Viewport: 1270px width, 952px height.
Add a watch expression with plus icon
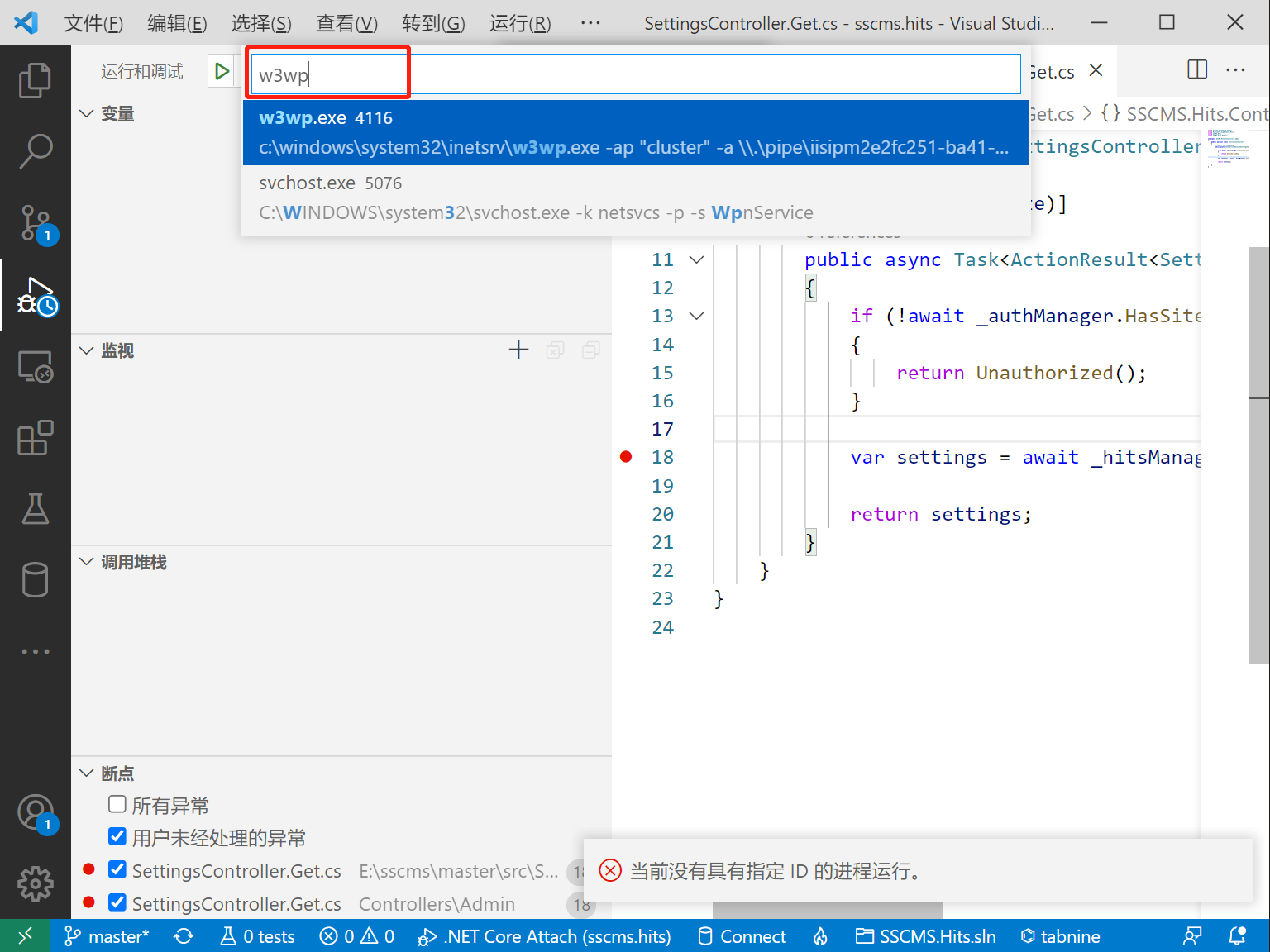(x=518, y=350)
